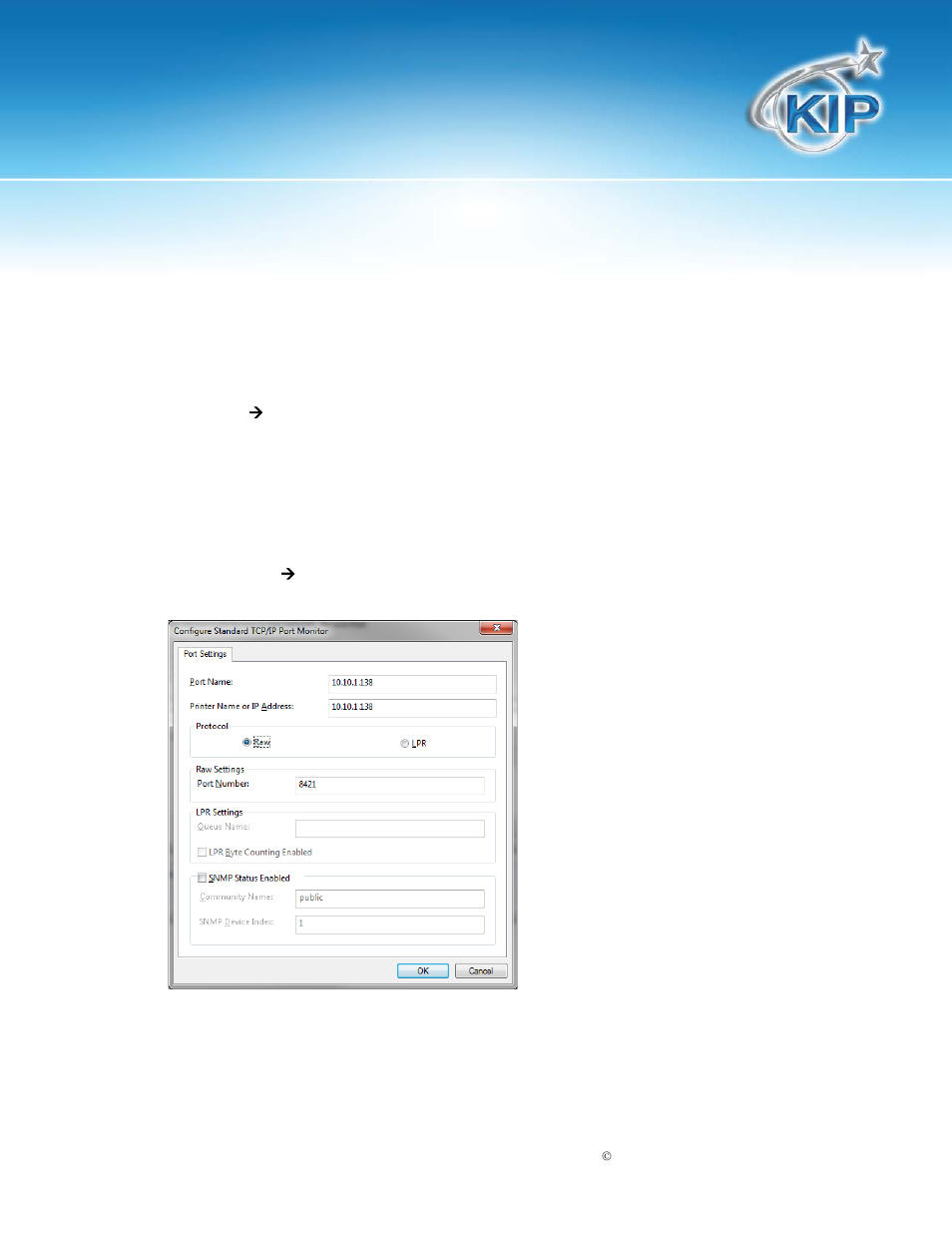Confirm the dialog with OK
The width and height of the screenshot is (952, 1233).
pos(423,970)
